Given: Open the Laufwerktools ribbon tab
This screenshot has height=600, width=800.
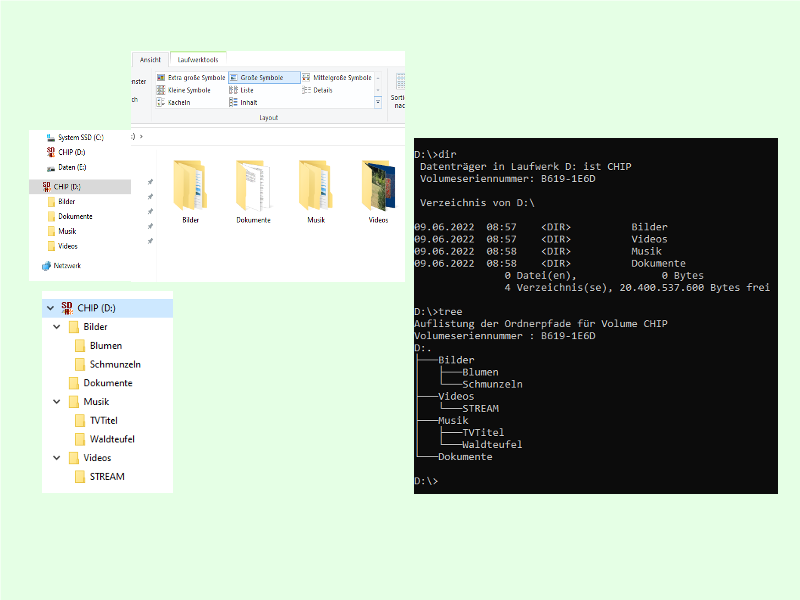Looking at the screenshot, I should (x=198, y=60).
